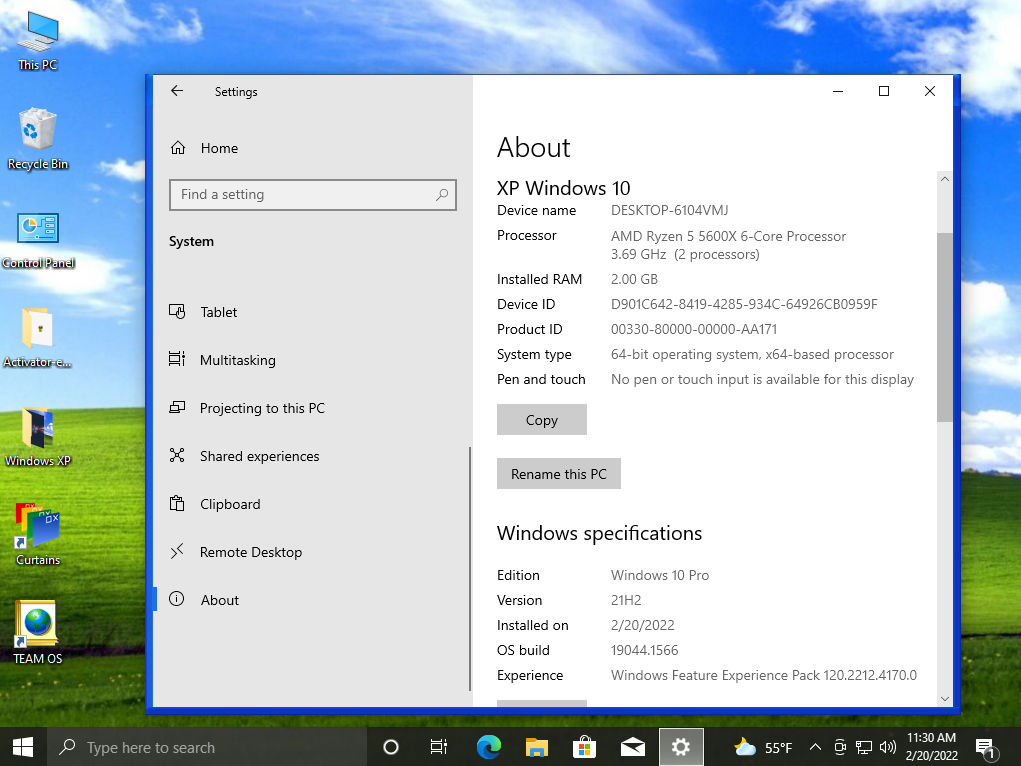Click the search magnifier in Find a setting
This screenshot has width=1021, height=766.
tap(442, 195)
